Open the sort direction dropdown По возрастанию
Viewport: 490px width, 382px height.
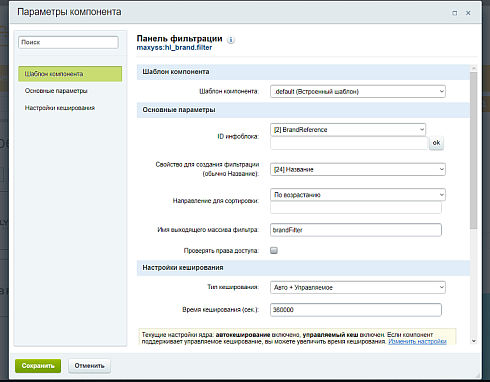point(358,195)
